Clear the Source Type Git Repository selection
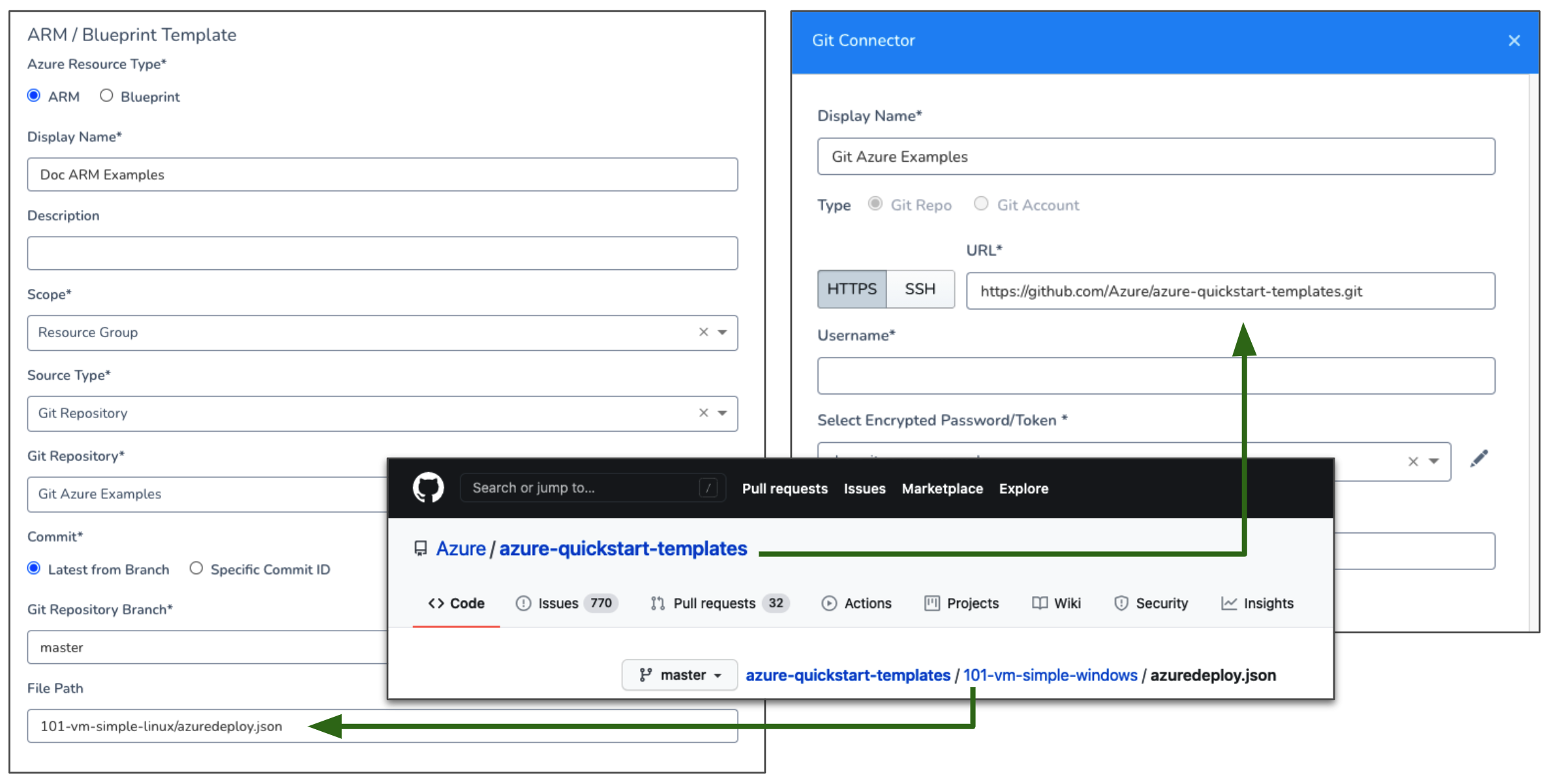Image resolution: width=1546 pixels, height=784 pixels. tap(703, 413)
